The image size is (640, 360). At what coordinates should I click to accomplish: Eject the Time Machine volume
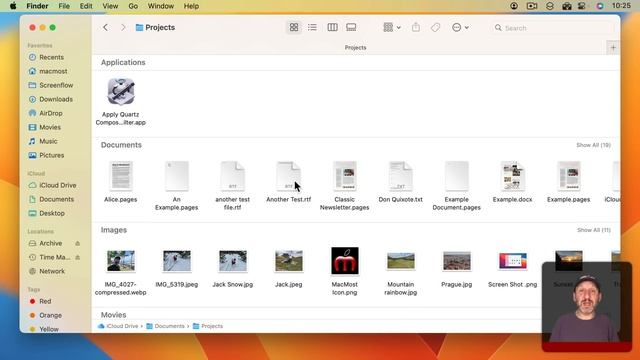coord(78,257)
